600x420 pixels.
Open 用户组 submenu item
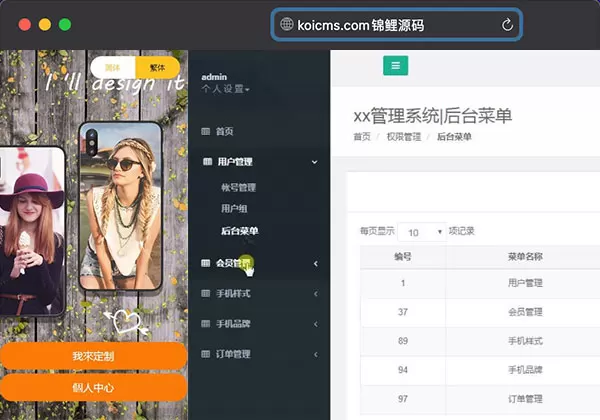pos(234,208)
